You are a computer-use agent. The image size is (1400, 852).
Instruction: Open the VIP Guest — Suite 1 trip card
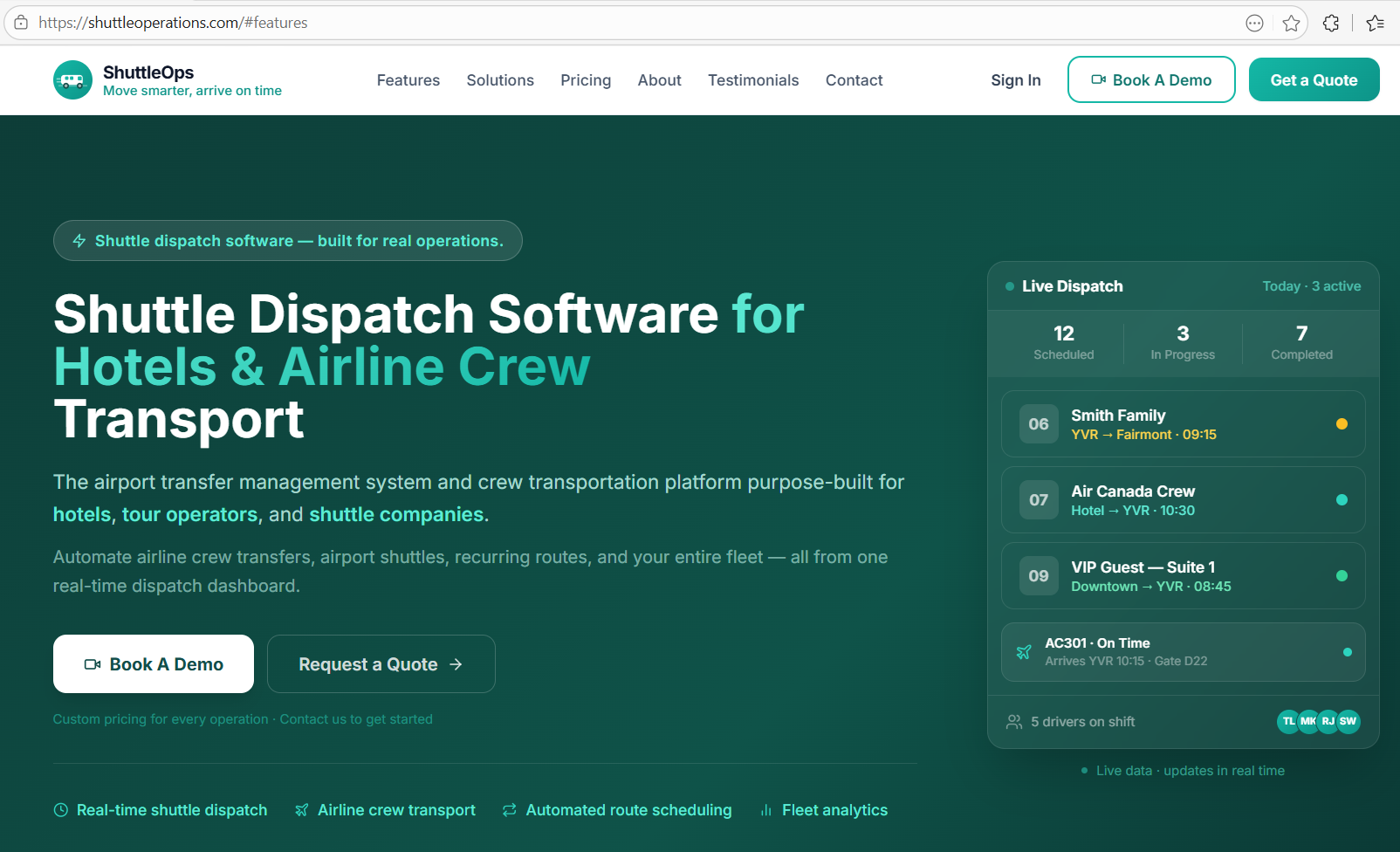pos(1184,576)
